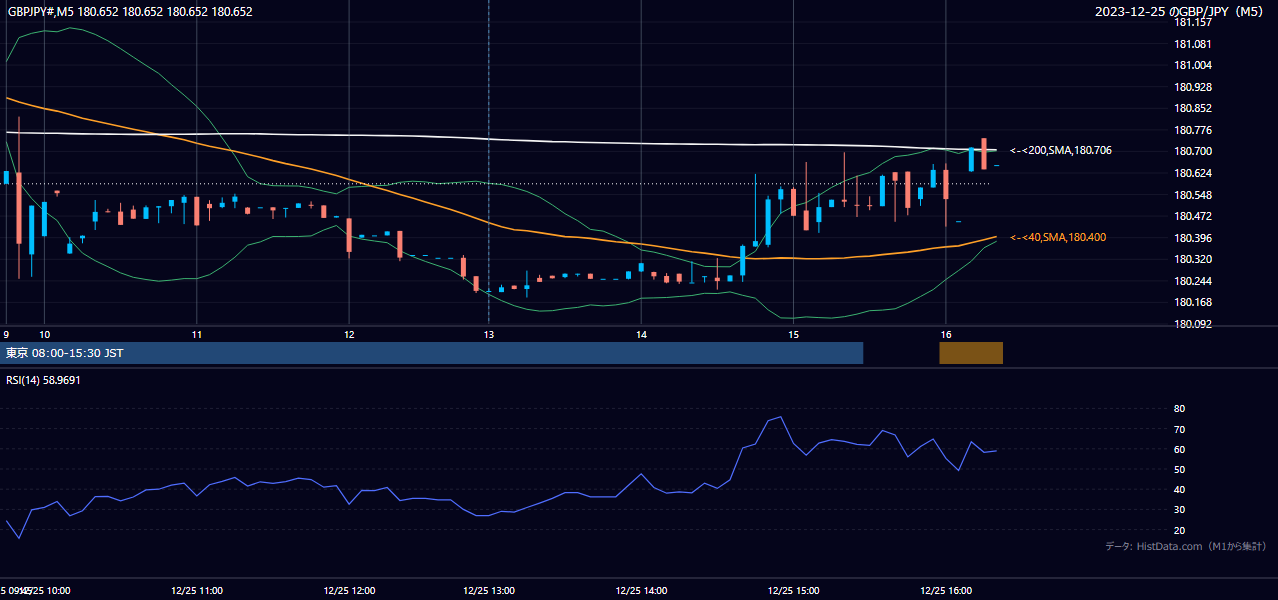Image resolution: width=1278 pixels, height=600 pixels.
Task: Click price level 180.700 on the axis
Action: (1192, 151)
